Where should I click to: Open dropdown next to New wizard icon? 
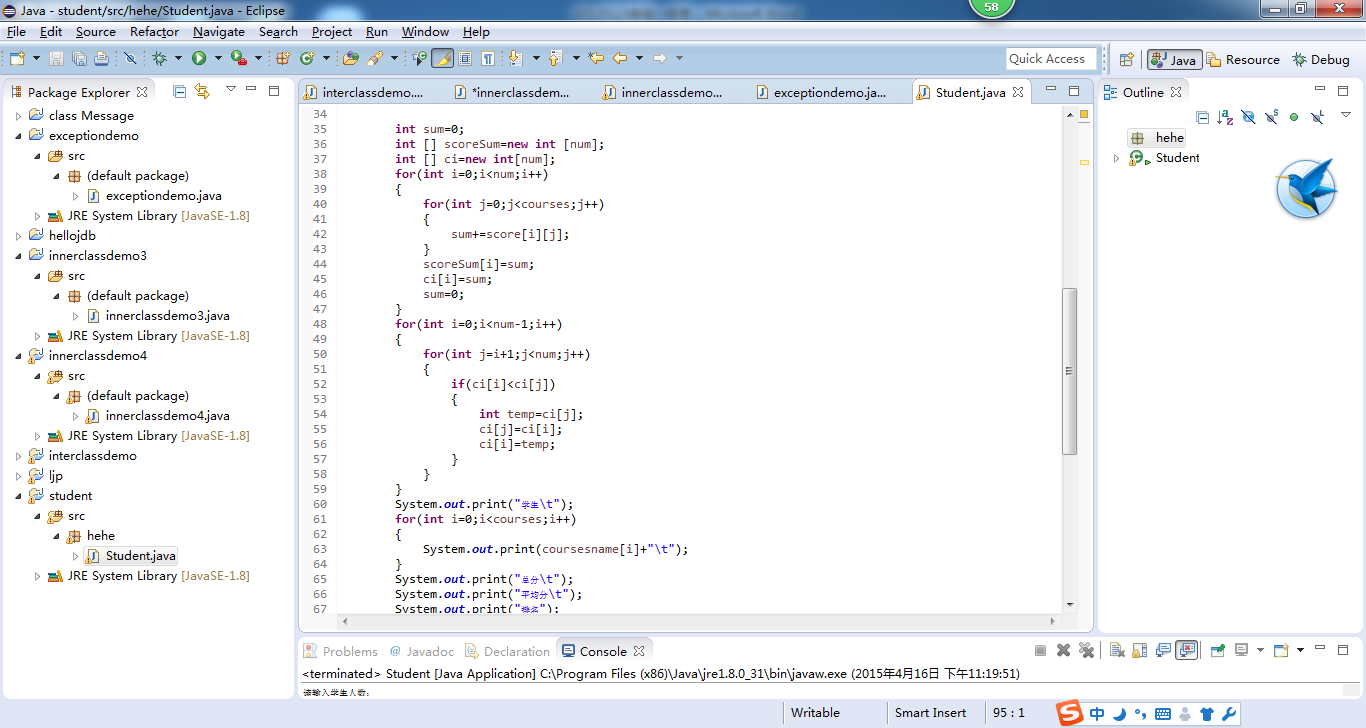tap(36, 58)
